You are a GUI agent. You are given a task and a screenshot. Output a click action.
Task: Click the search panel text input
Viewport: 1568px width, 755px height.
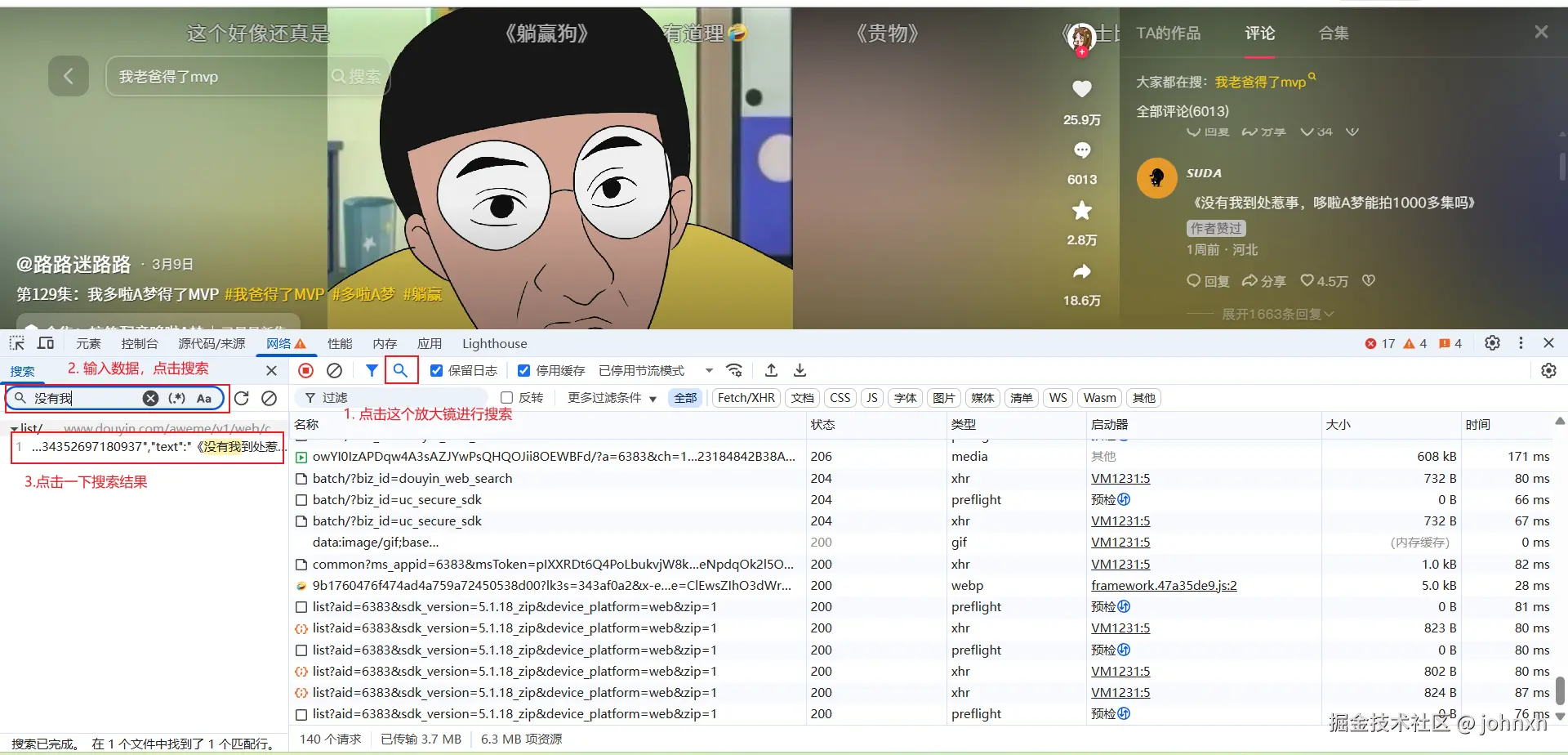pos(85,398)
